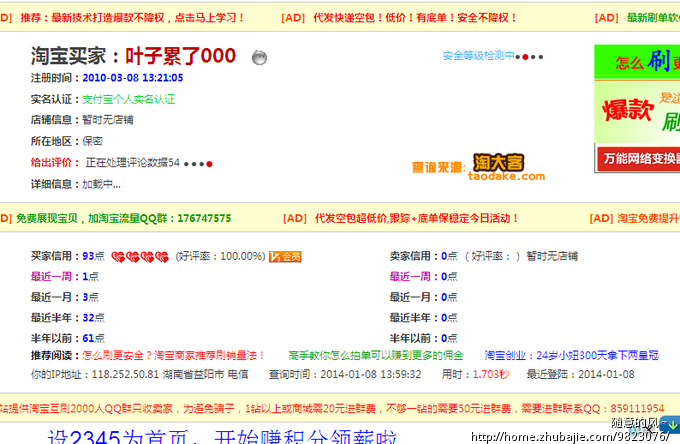This screenshot has width=680, height=444.
Task: Click the round gray icon beside the buyer name
Action: tap(259, 57)
